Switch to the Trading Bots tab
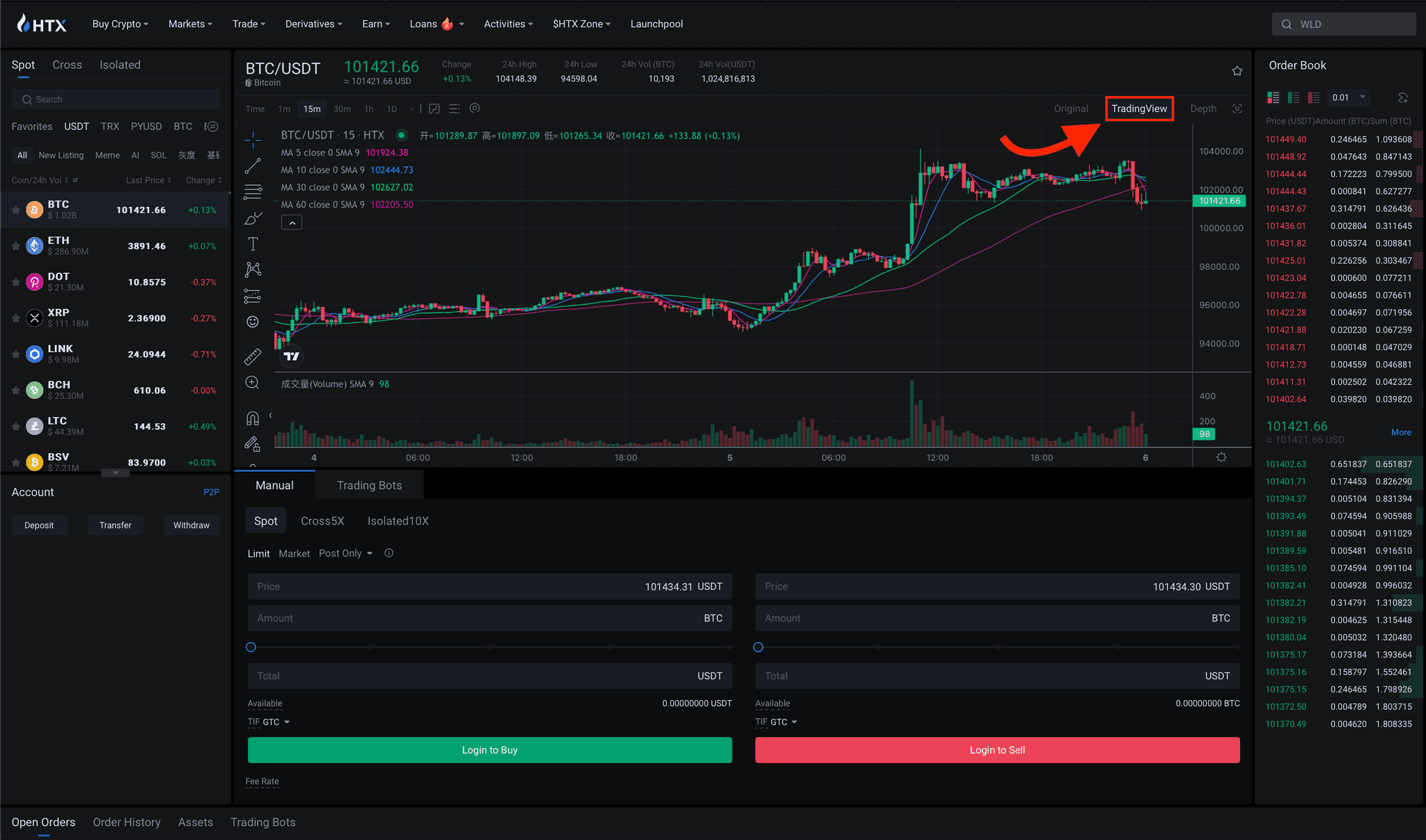The image size is (1426, 840). tap(370, 485)
